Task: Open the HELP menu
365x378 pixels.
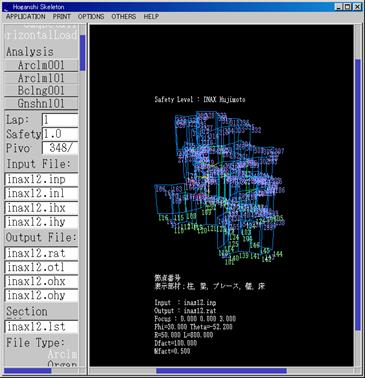Action: click(x=151, y=17)
